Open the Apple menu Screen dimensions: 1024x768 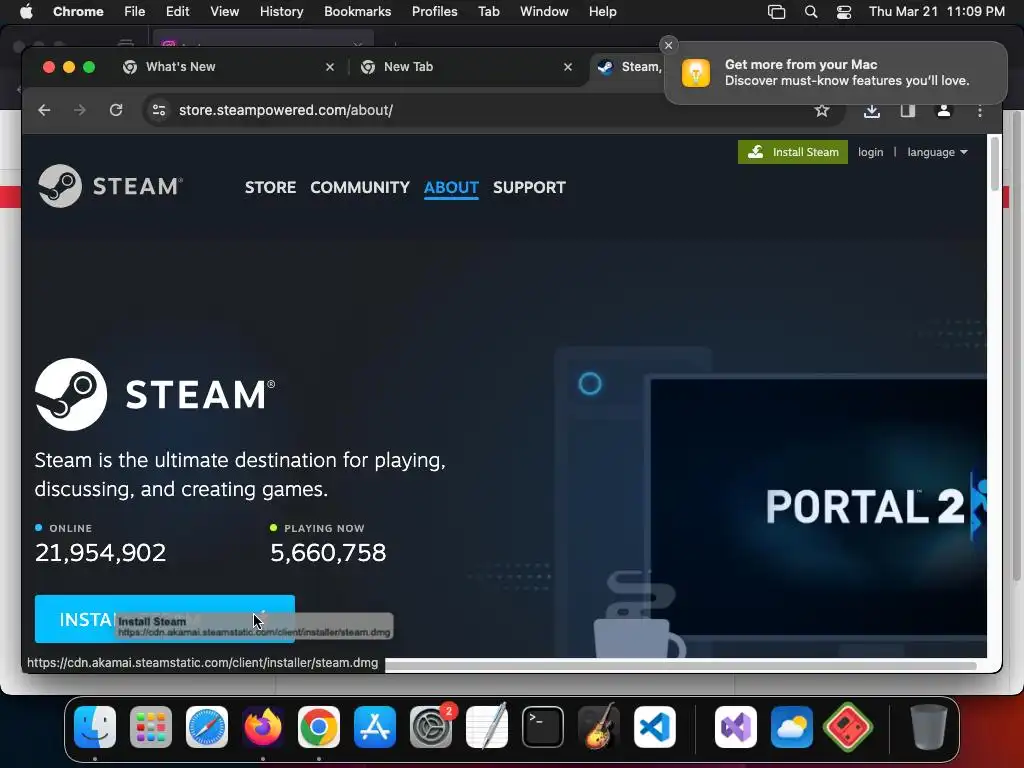pyautogui.click(x=26, y=11)
